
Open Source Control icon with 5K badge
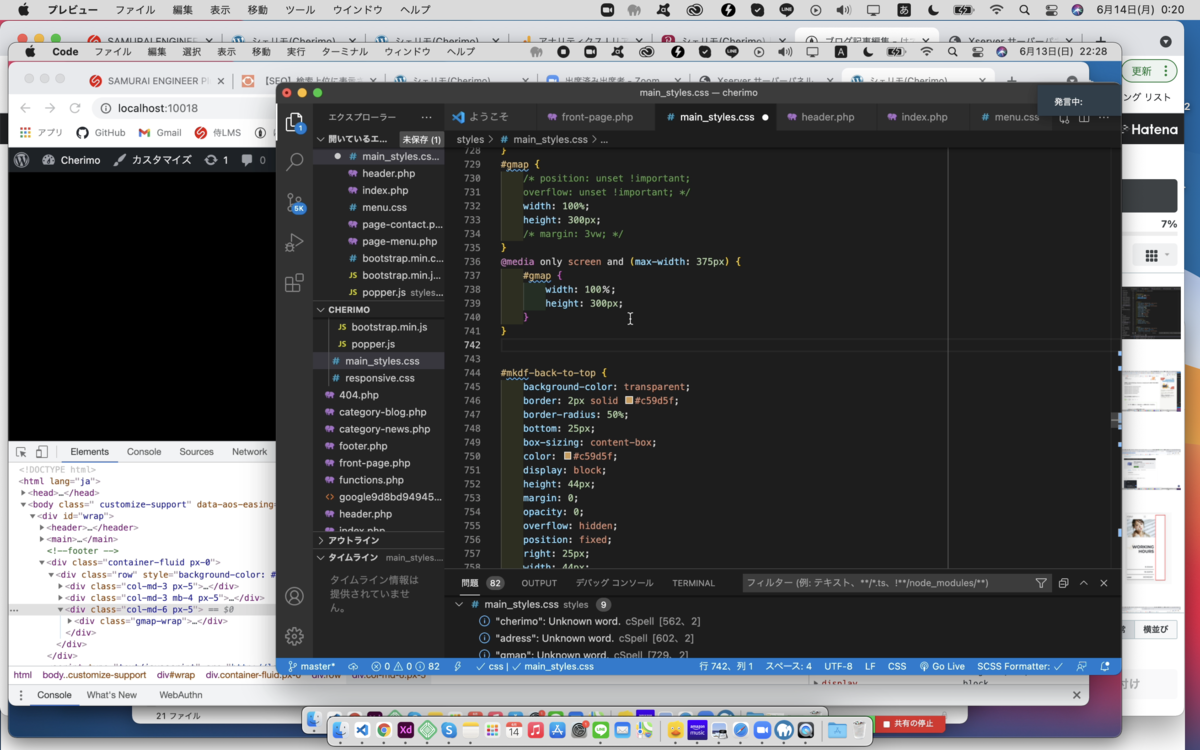(x=294, y=203)
